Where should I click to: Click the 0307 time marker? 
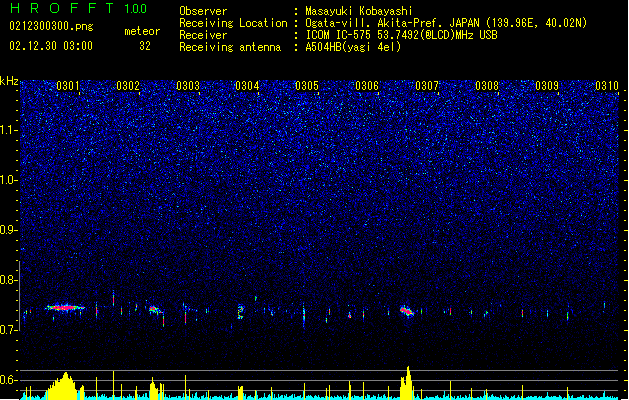click(427, 85)
